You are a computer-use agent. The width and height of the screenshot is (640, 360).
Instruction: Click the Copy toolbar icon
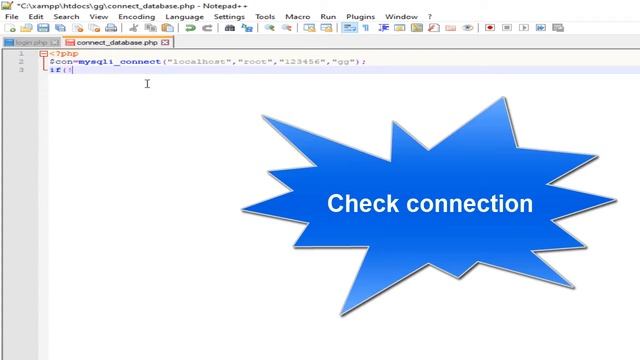(x=151, y=28)
